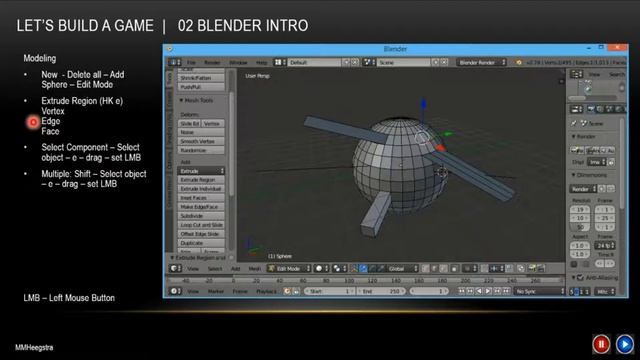Open the Mesh menu in 3D header
The height and width of the screenshot is (360, 640).
254,269
